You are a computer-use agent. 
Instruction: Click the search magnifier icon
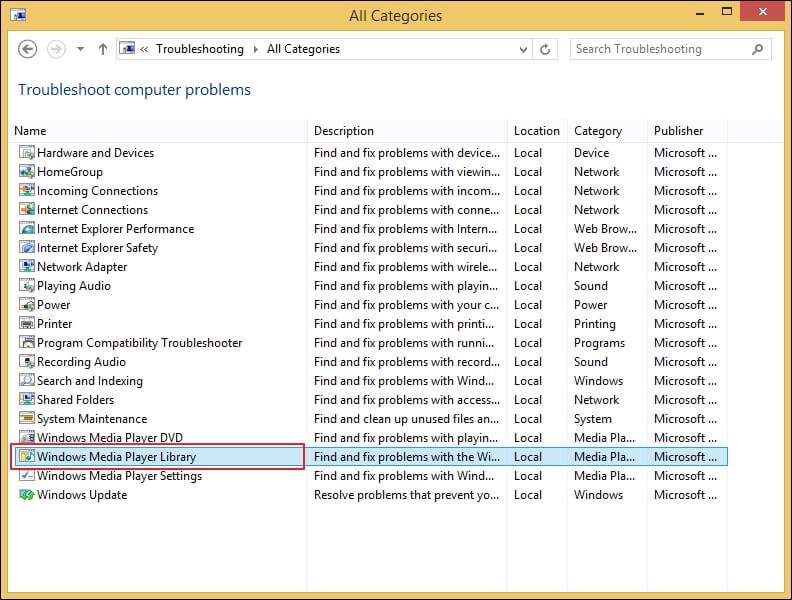(757, 49)
